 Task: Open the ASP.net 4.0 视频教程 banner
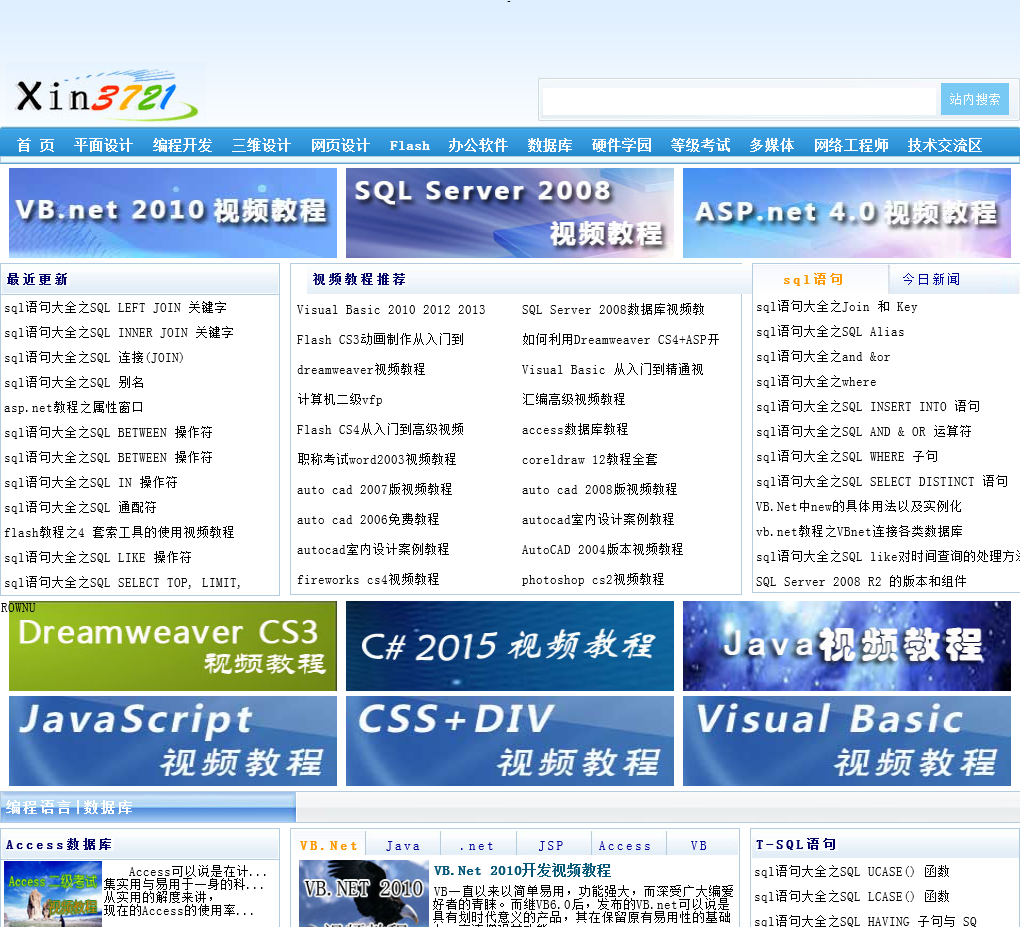[847, 213]
